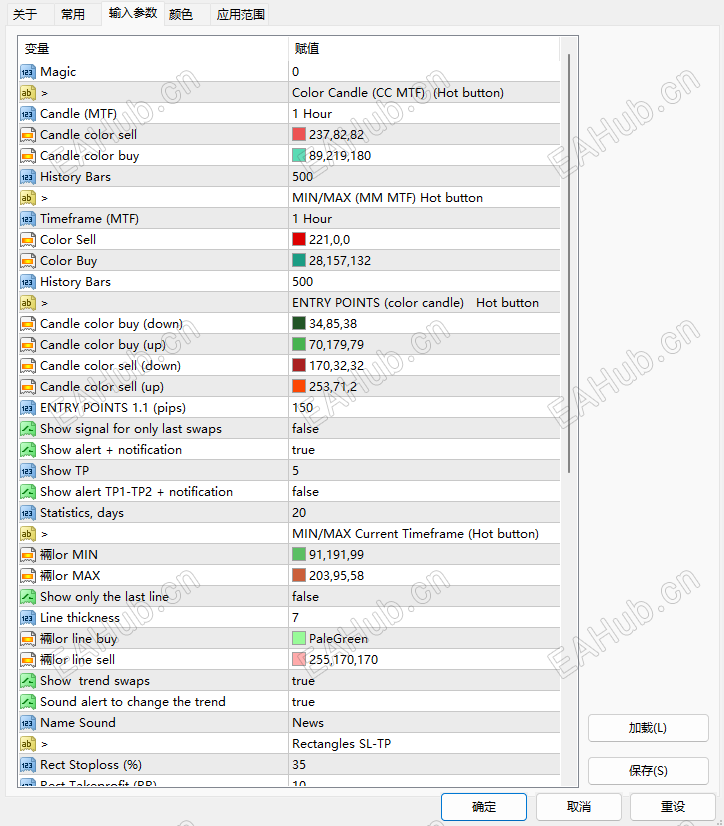724x826 pixels.
Task: Click the integer icon beside Line thickness
Action: pyautogui.click(x=28, y=618)
